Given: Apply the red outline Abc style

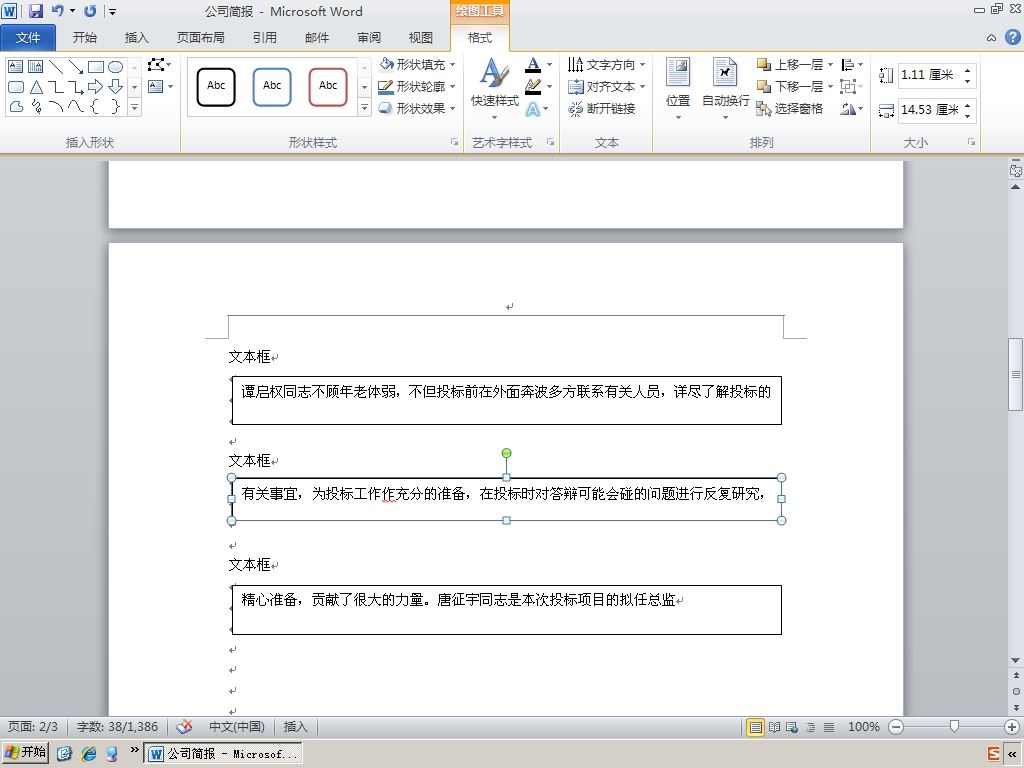Looking at the screenshot, I should point(328,86).
